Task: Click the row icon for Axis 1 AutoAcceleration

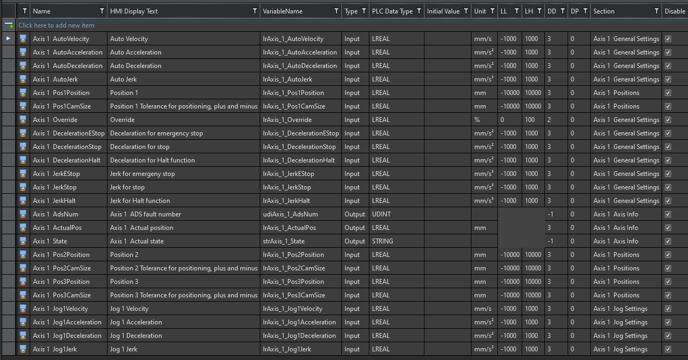Action: (x=23, y=52)
